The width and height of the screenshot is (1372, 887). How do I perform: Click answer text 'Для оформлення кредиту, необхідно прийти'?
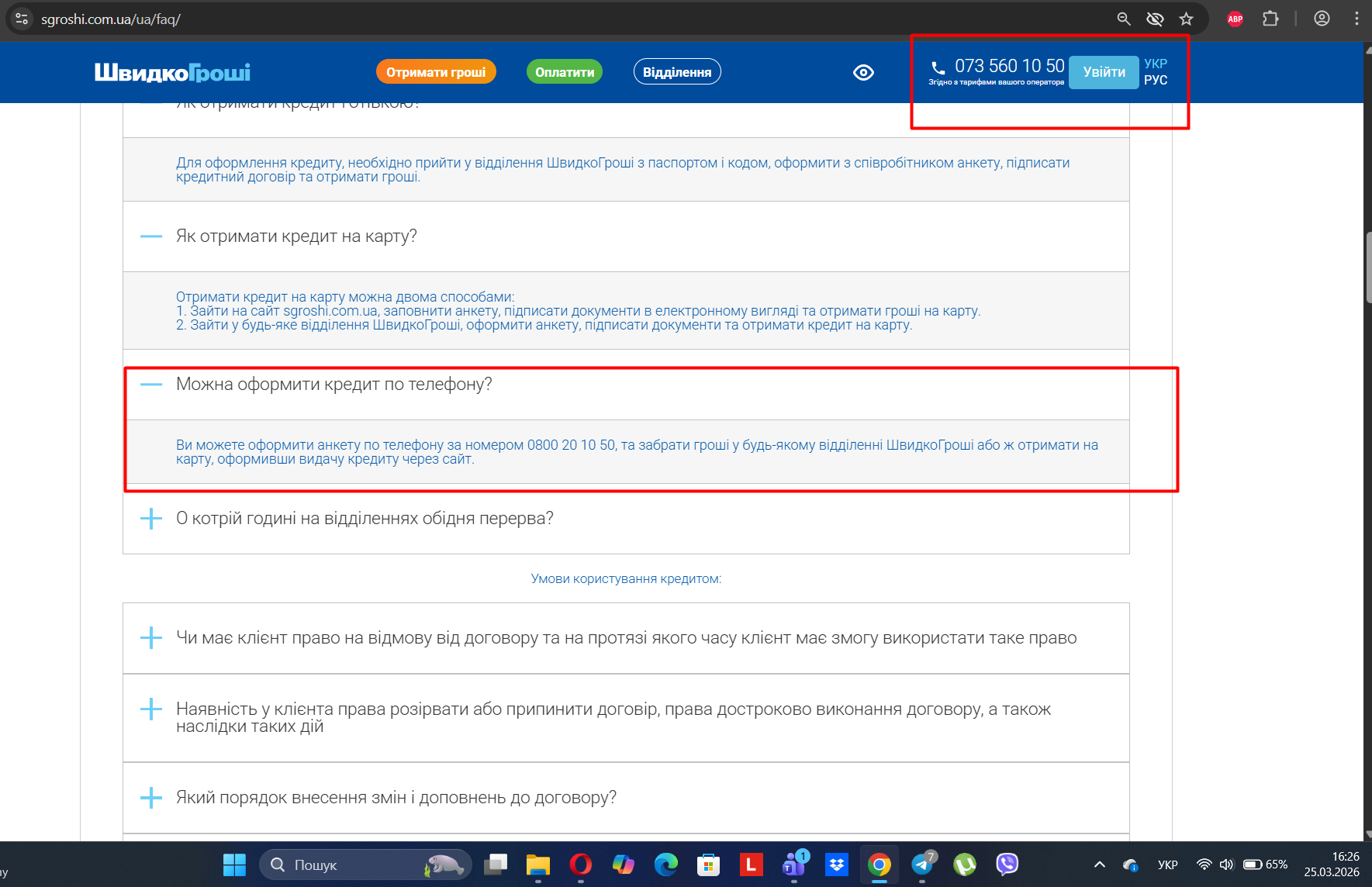click(x=623, y=170)
